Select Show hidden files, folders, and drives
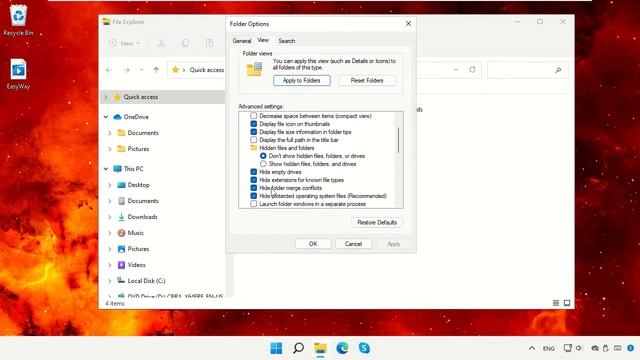 coord(263,164)
